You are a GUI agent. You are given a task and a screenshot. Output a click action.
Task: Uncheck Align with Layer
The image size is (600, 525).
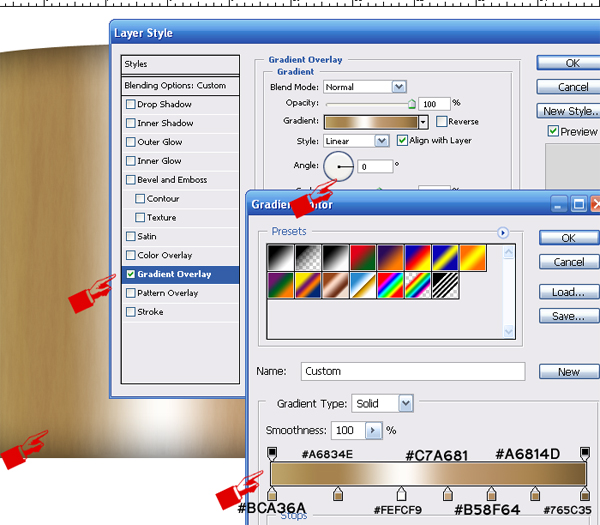(402, 140)
